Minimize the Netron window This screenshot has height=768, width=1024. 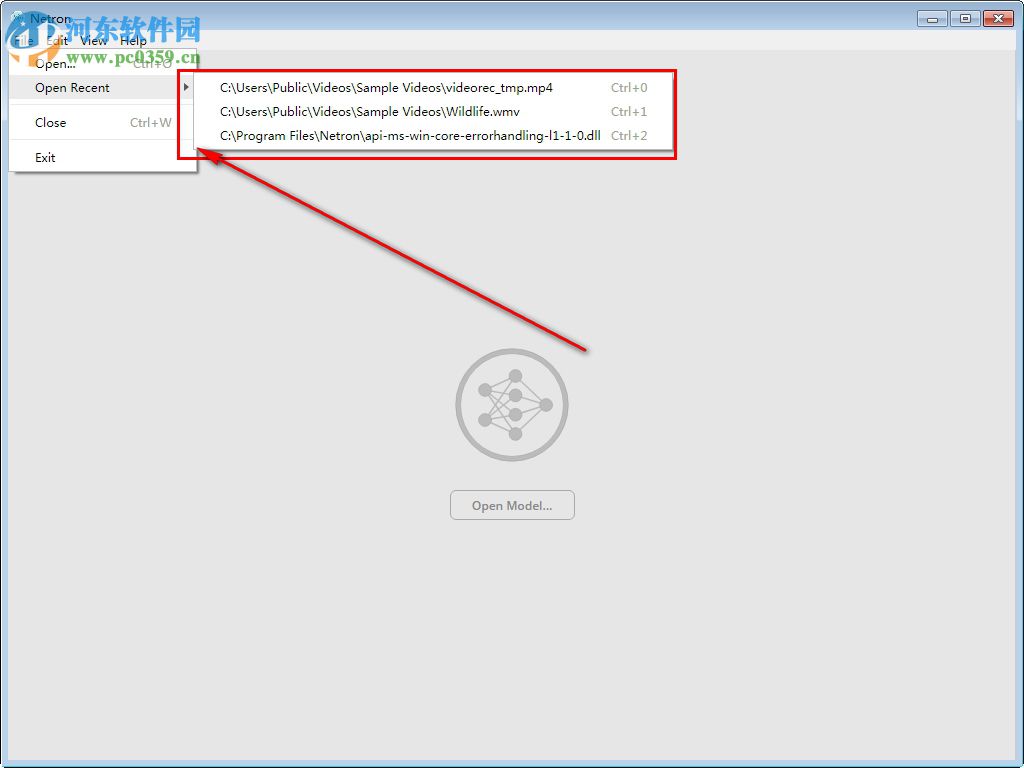tap(932, 19)
